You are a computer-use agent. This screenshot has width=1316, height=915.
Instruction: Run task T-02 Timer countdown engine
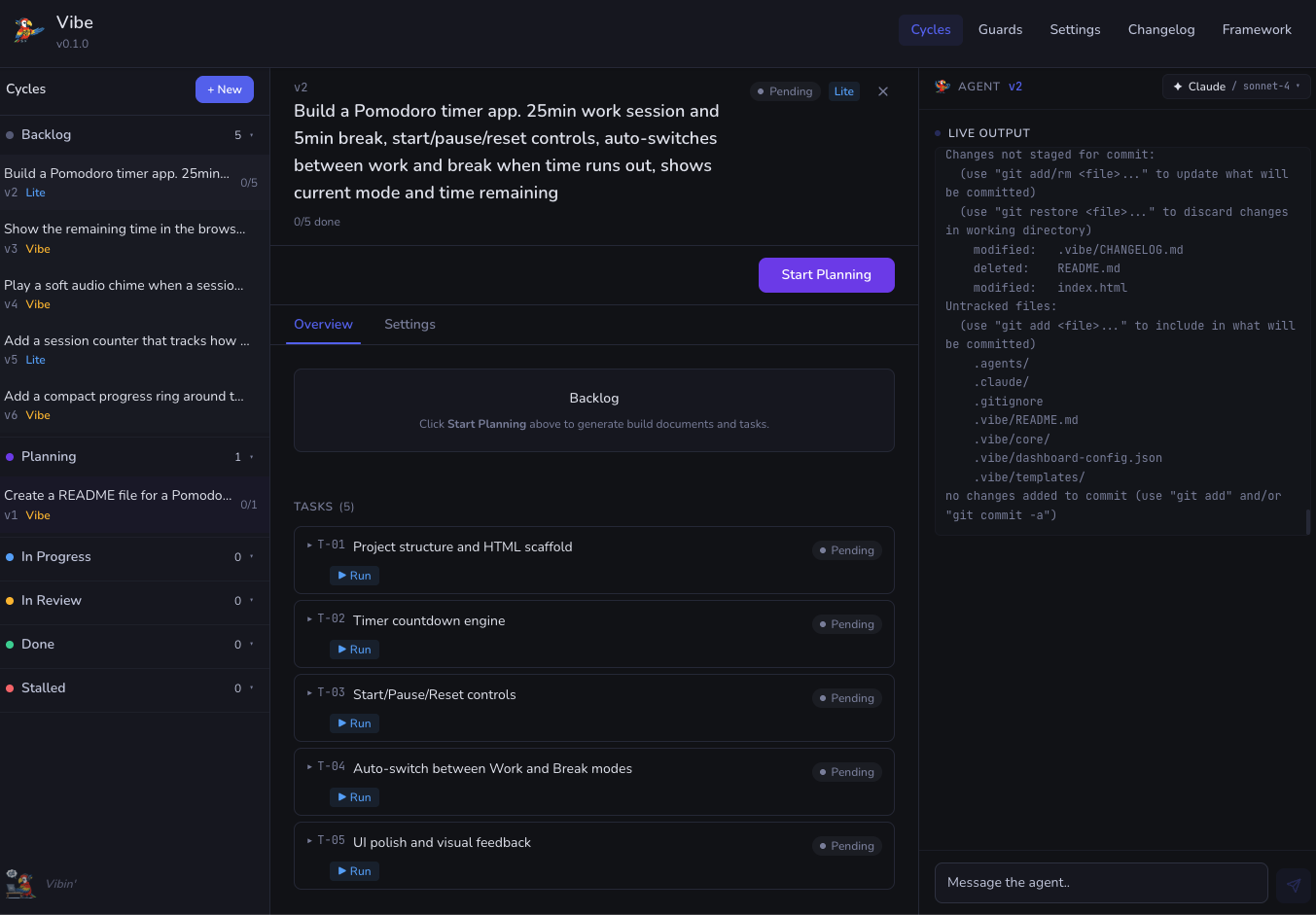coord(354,650)
